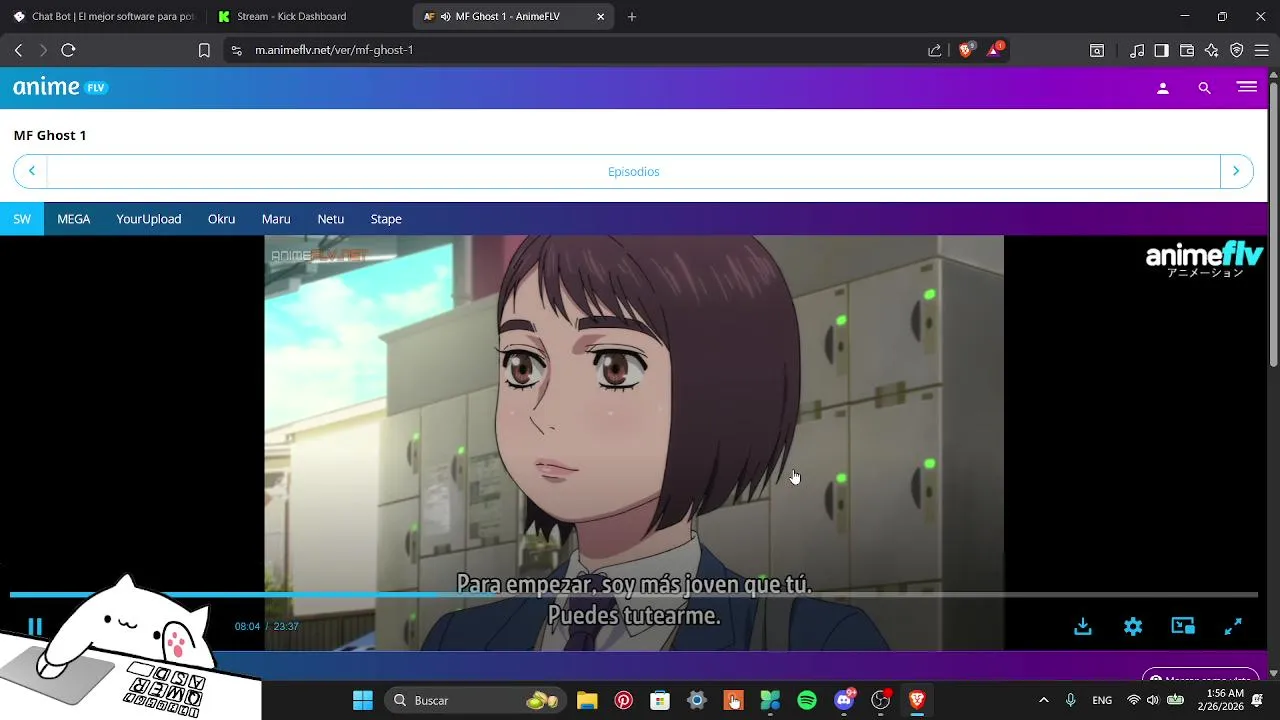This screenshot has height=720, width=1280.
Task: Show hidden system tray icons
Action: pos(1044,700)
